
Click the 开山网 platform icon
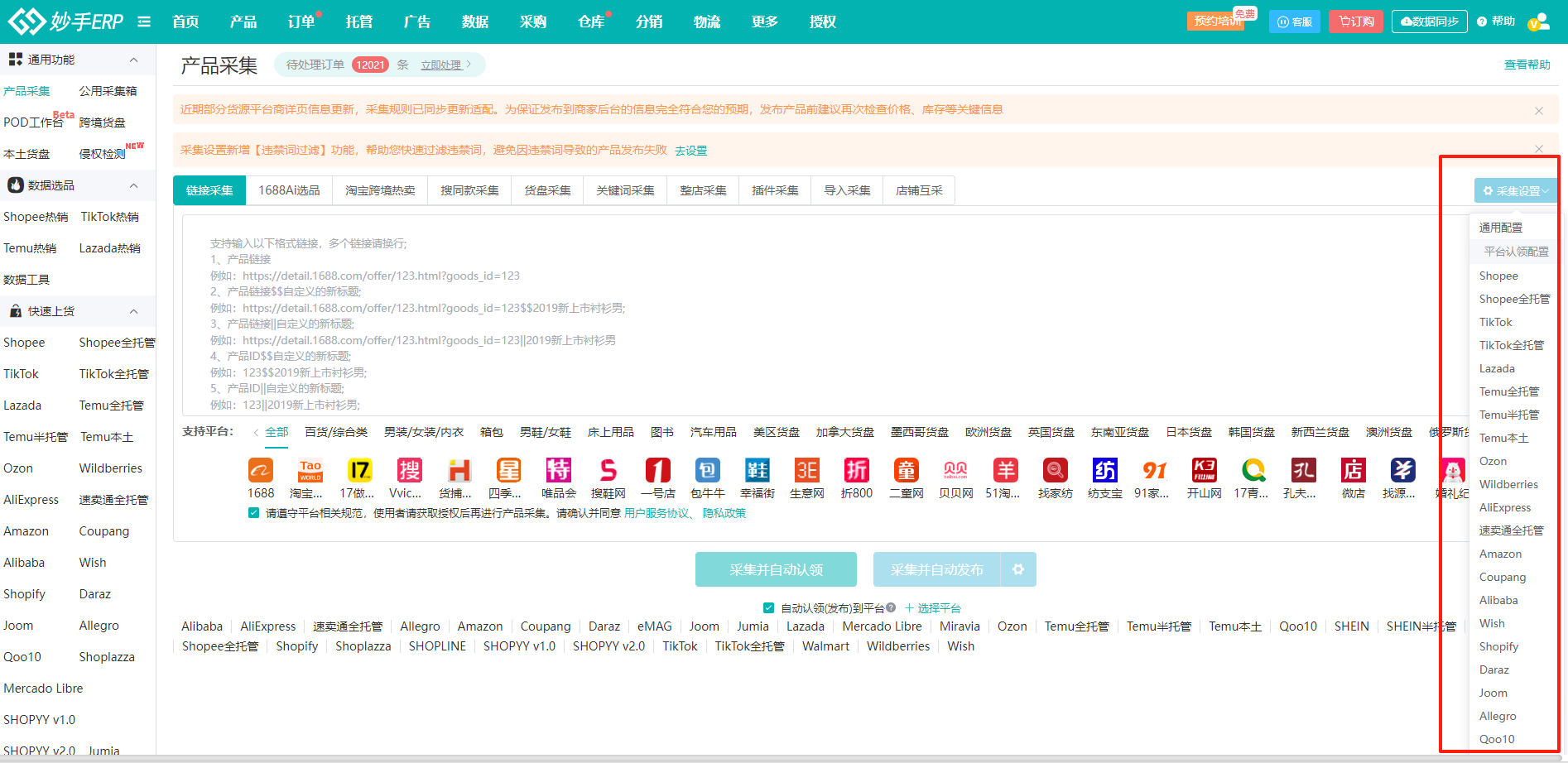pos(1204,471)
